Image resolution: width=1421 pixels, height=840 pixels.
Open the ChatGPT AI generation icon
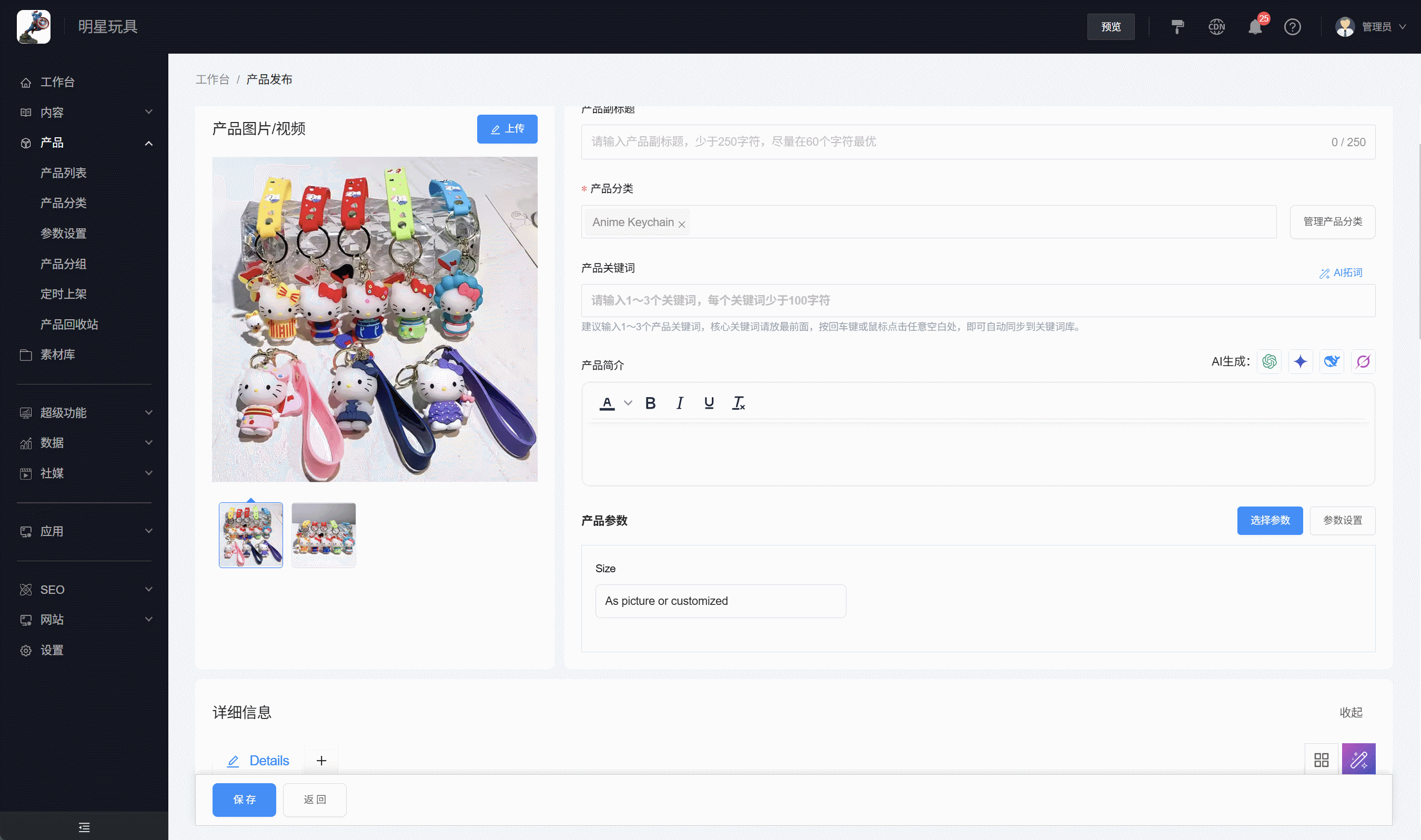click(x=1269, y=361)
